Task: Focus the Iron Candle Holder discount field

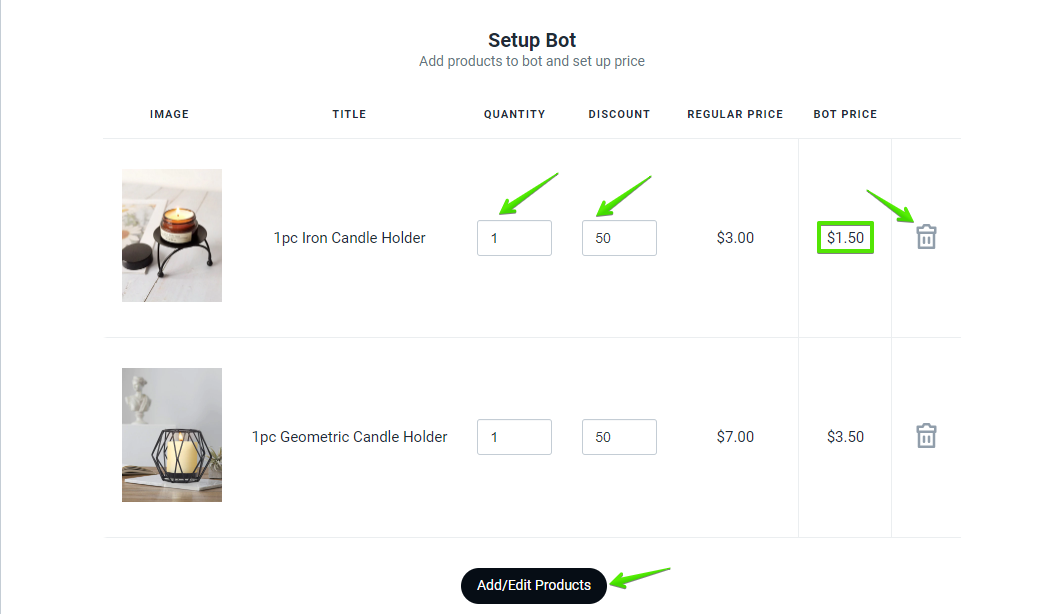Action: click(619, 238)
